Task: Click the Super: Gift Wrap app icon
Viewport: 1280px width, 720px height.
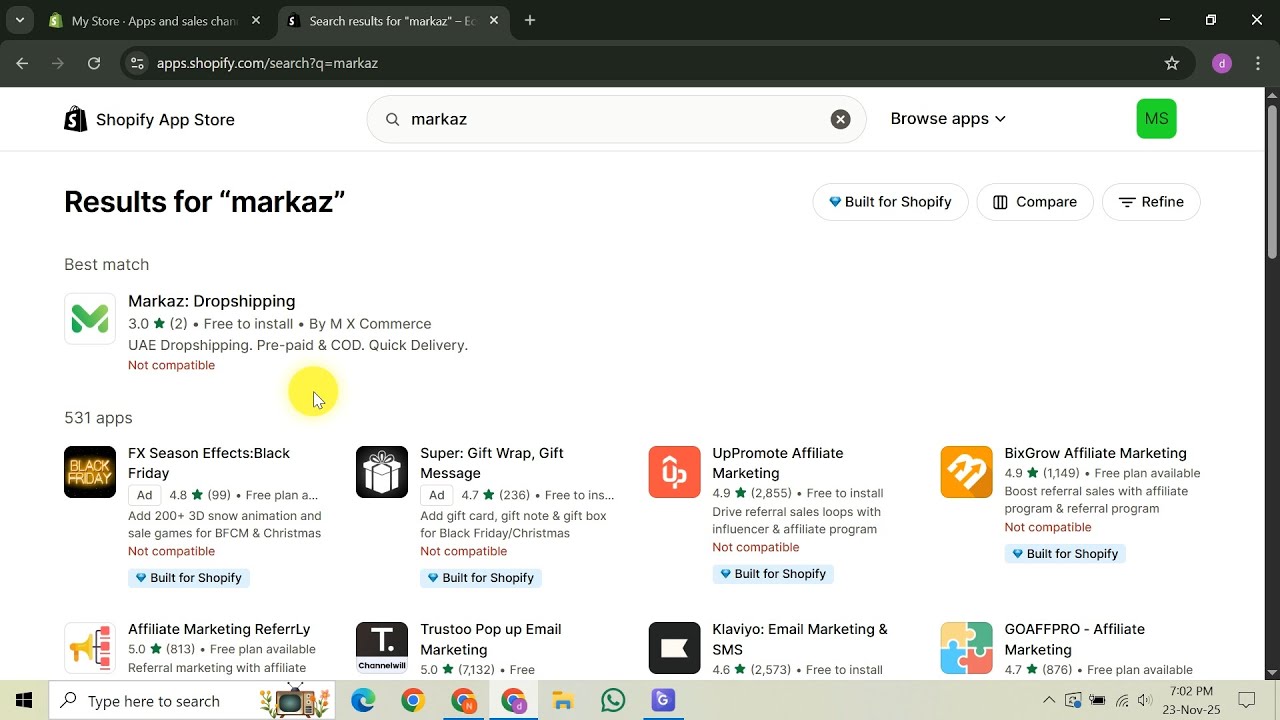Action: [x=382, y=472]
